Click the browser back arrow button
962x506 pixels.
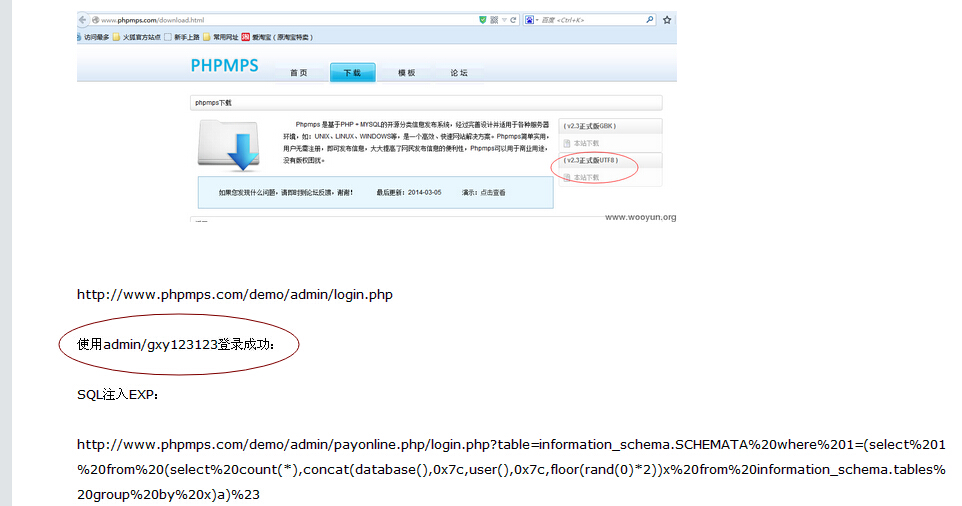tap(83, 20)
